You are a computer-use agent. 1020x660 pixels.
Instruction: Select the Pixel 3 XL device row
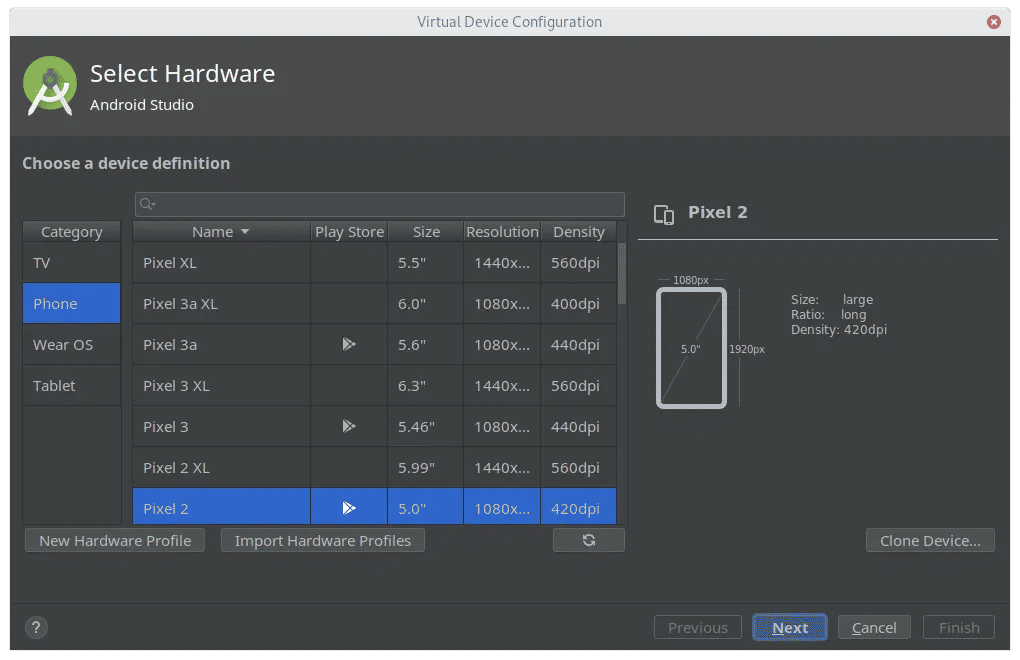click(x=375, y=385)
